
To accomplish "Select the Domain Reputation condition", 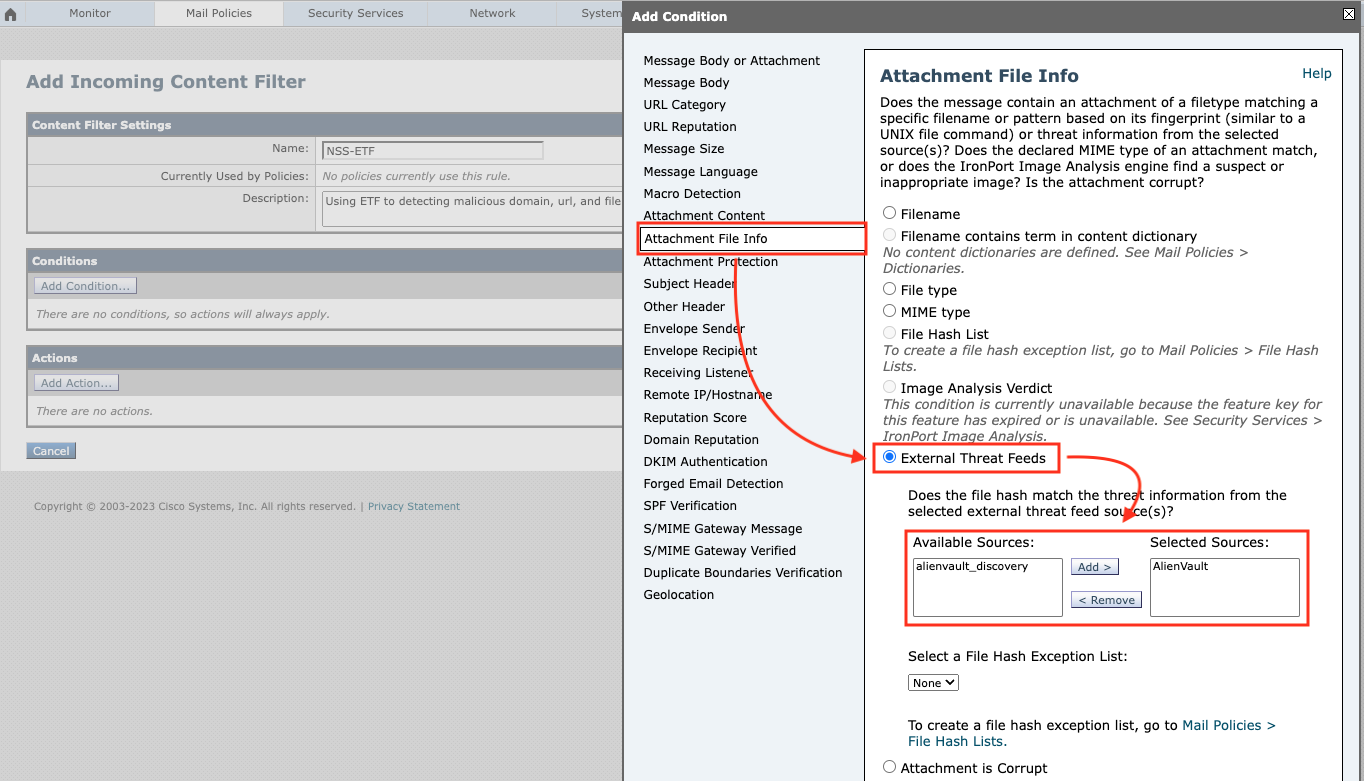I will 700,439.
